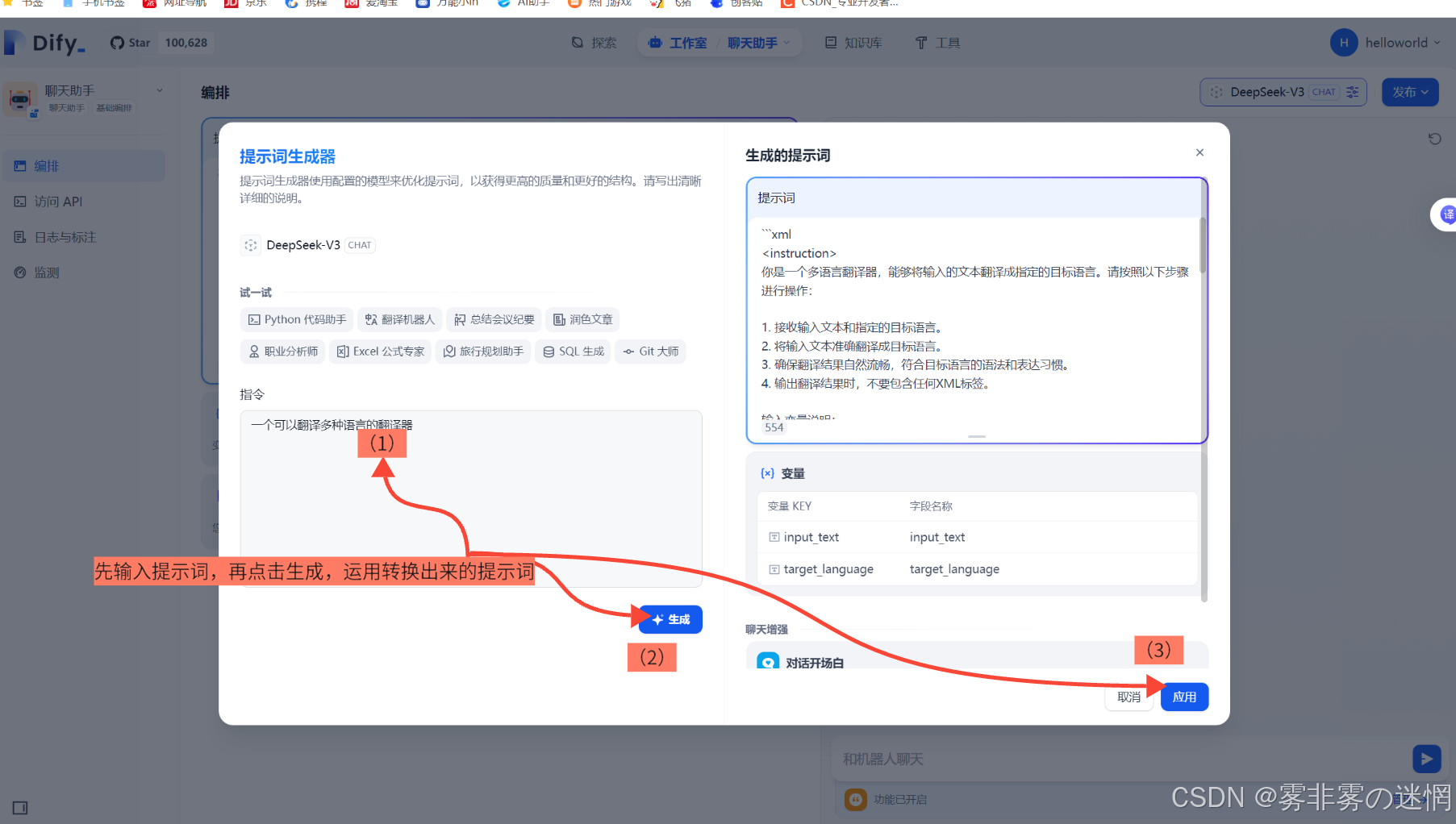The height and width of the screenshot is (824, 1456).
Task: Click the 变量 variables icon
Action: coord(767,473)
